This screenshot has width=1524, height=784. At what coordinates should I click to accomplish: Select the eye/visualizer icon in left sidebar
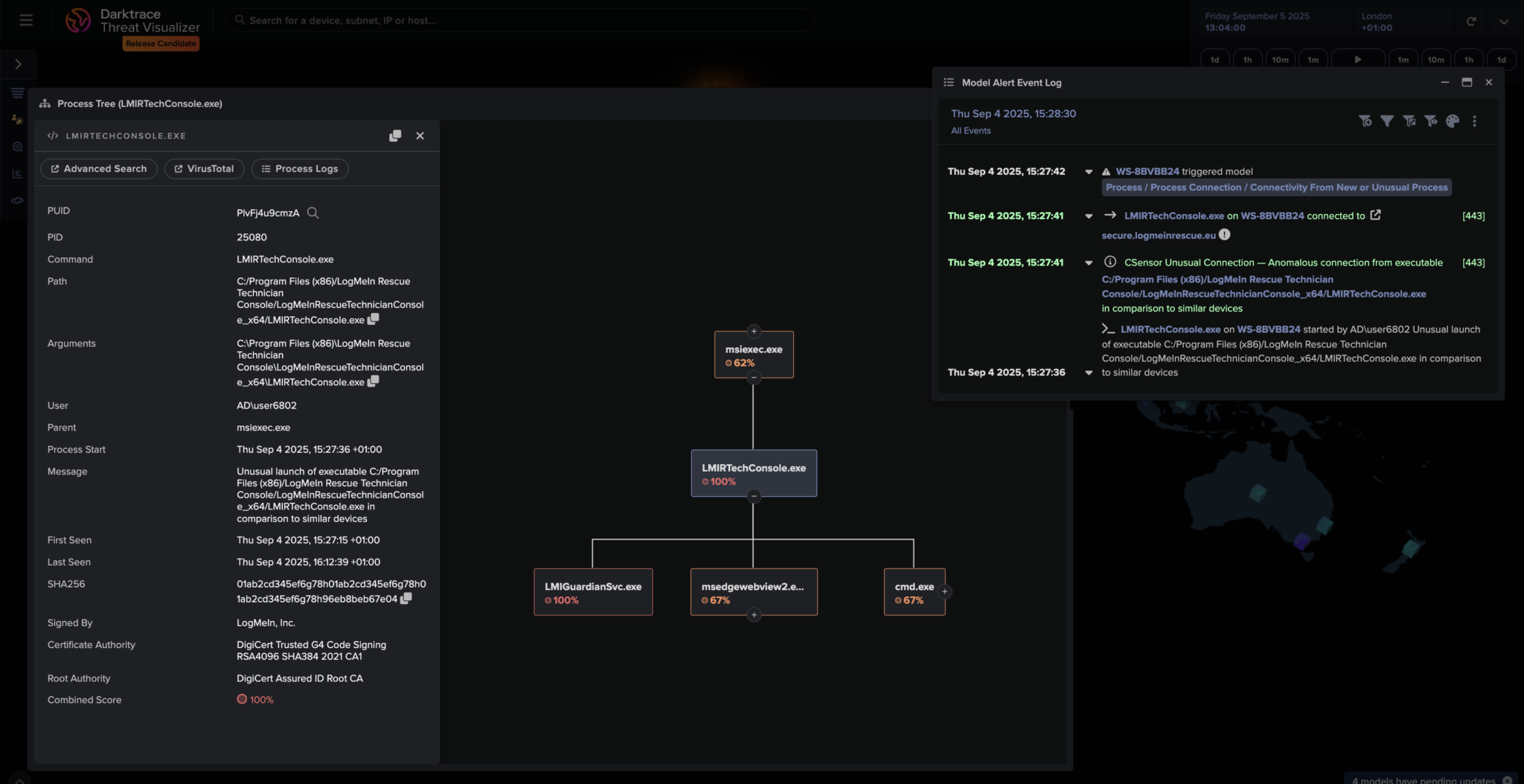(x=16, y=200)
